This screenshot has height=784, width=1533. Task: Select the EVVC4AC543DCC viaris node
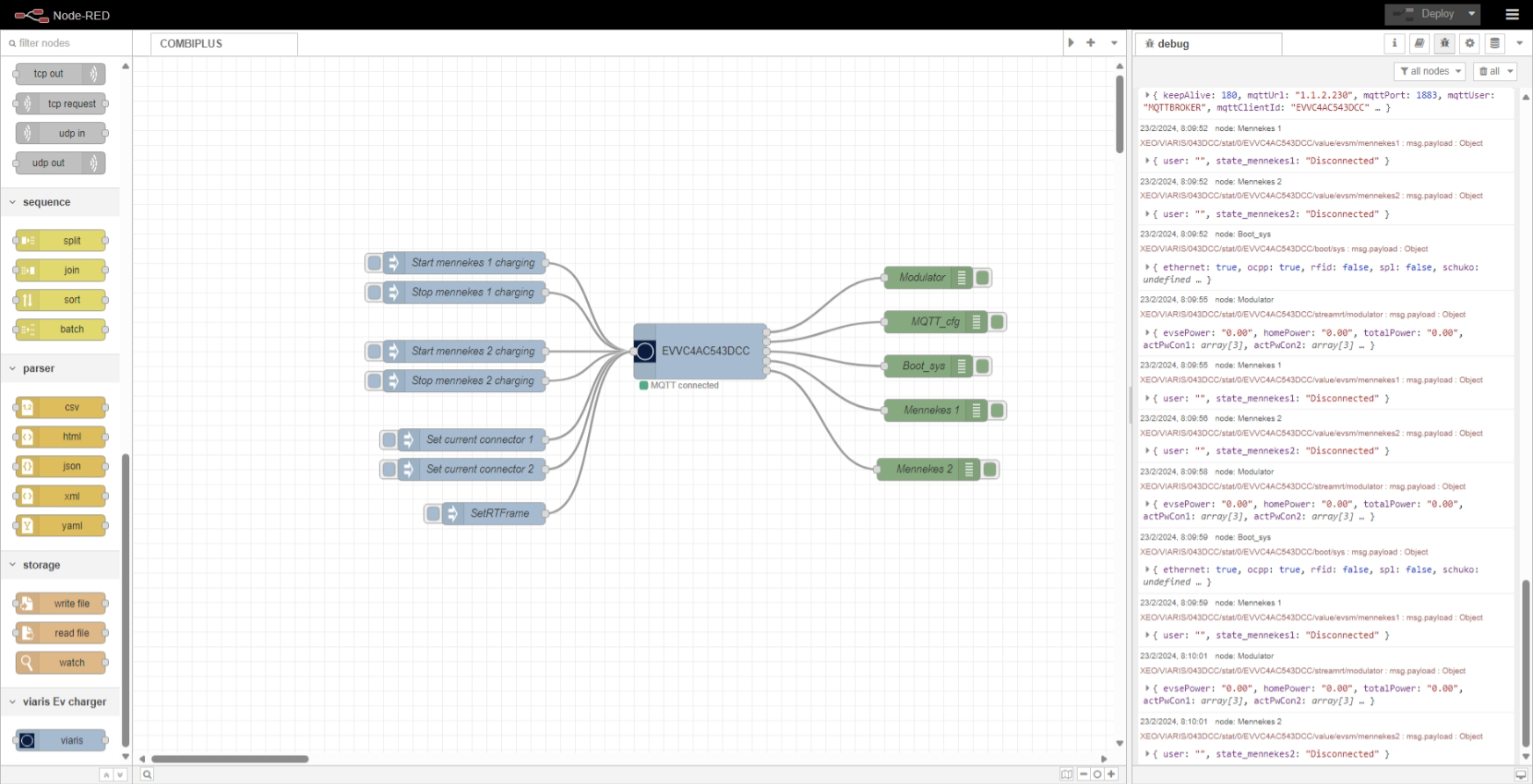(x=700, y=351)
